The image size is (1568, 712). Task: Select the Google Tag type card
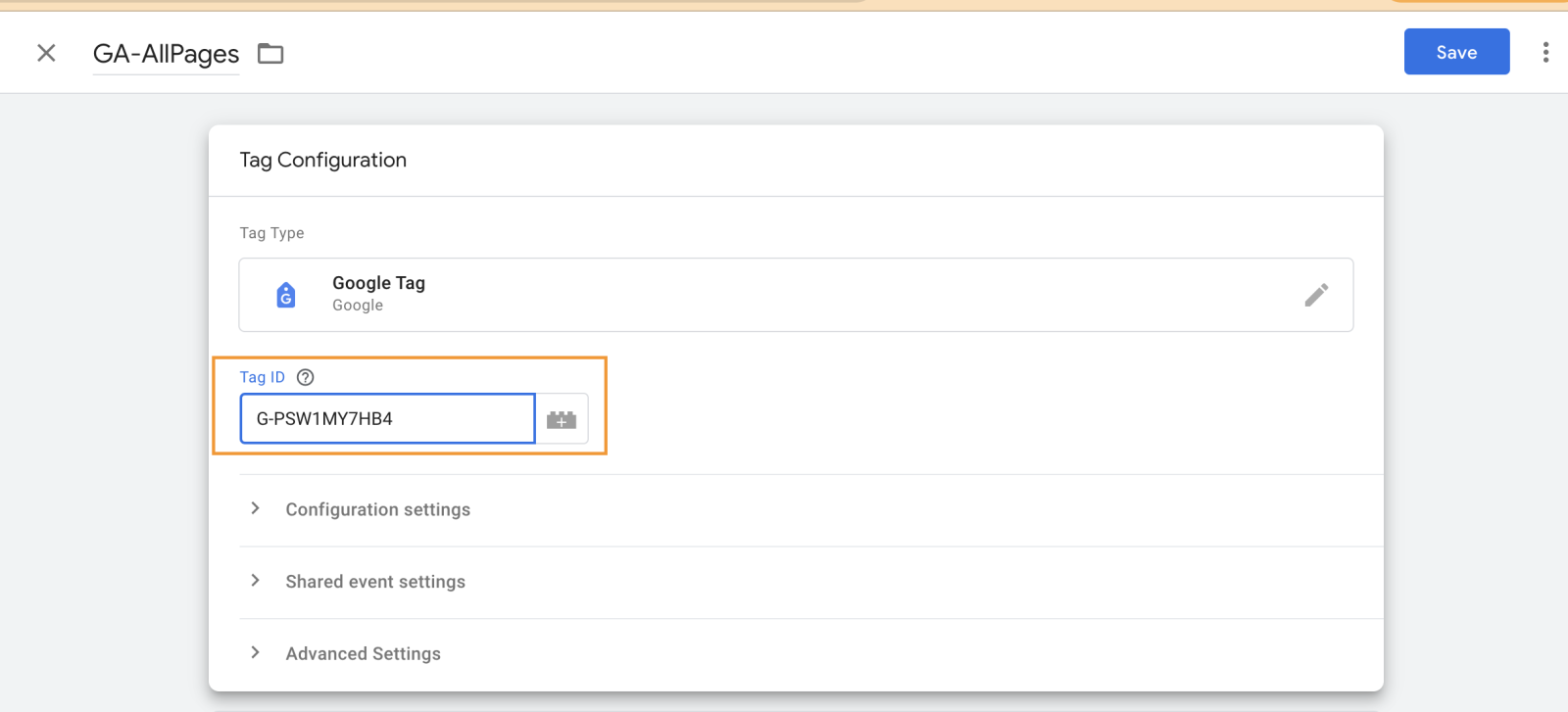pyautogui.click(x=796, y=295)
